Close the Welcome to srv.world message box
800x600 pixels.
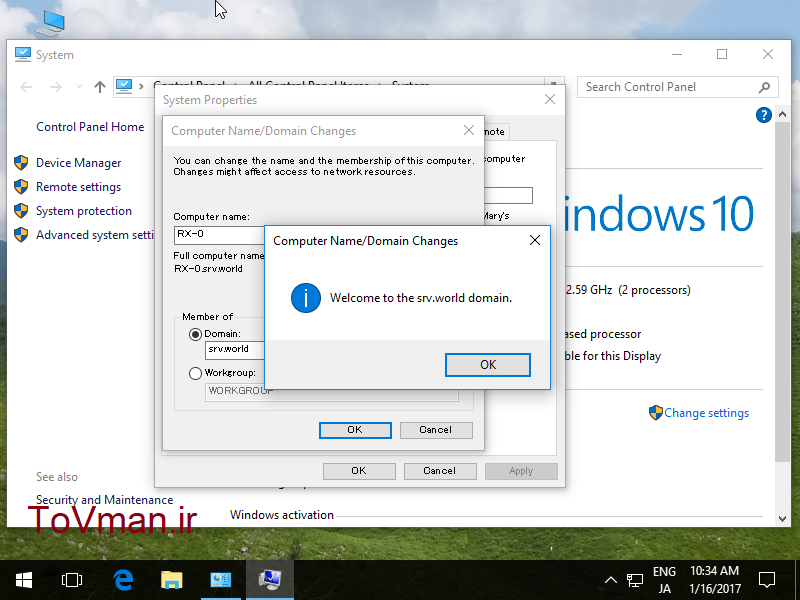pyautogui.click(x=535, y=240)
